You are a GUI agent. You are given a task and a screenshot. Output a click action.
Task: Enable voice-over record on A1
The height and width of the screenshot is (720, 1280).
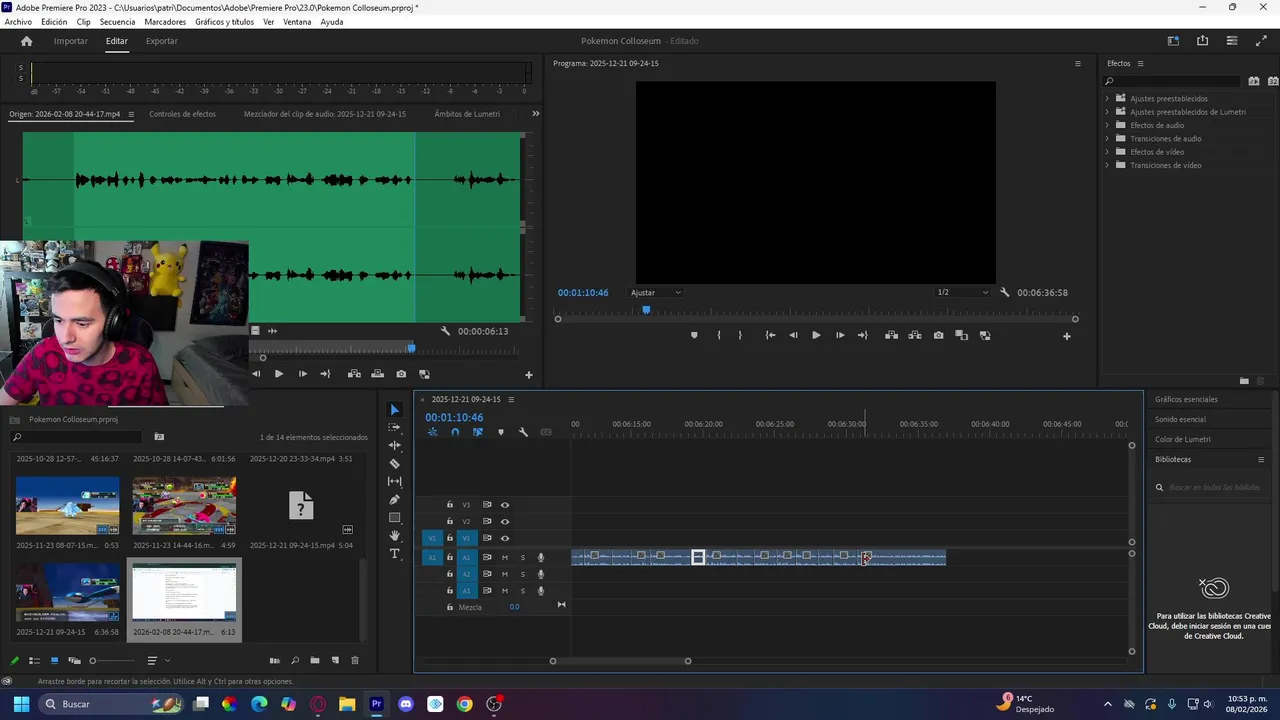[541, 557]
